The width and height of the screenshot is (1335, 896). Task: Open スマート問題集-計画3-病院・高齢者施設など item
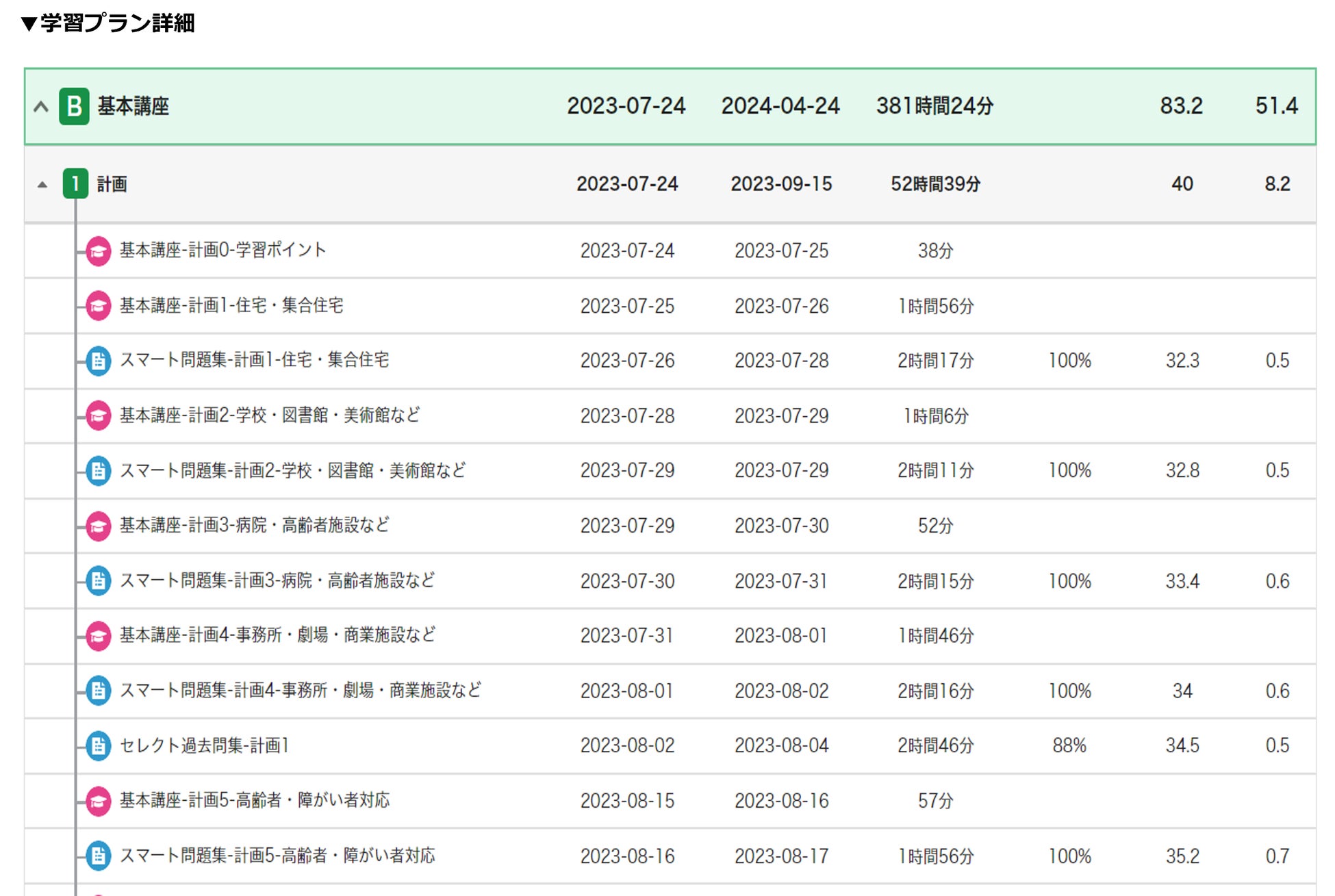(x=277, y=581)
